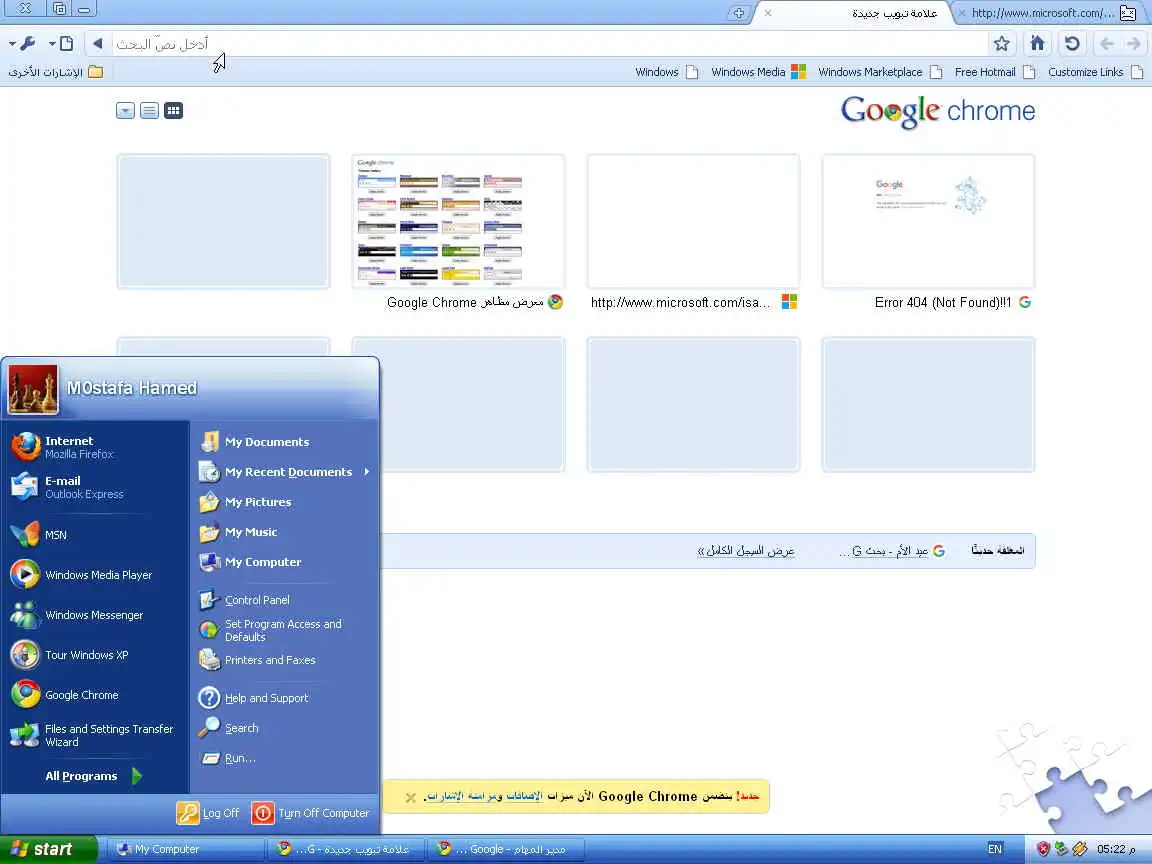
Task: Click the forward navigation arrow
Action: (x=1134, y=44)
